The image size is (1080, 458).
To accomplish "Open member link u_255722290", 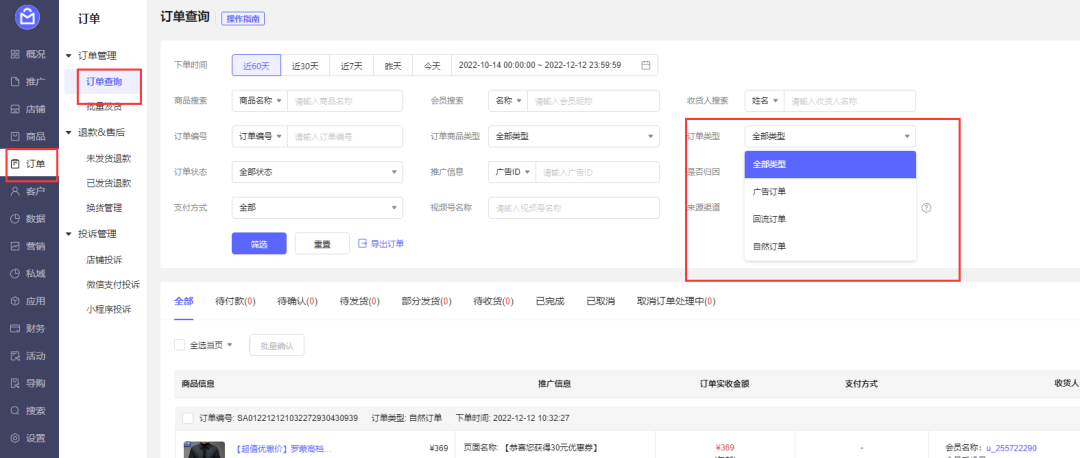I will [1011, 448].
